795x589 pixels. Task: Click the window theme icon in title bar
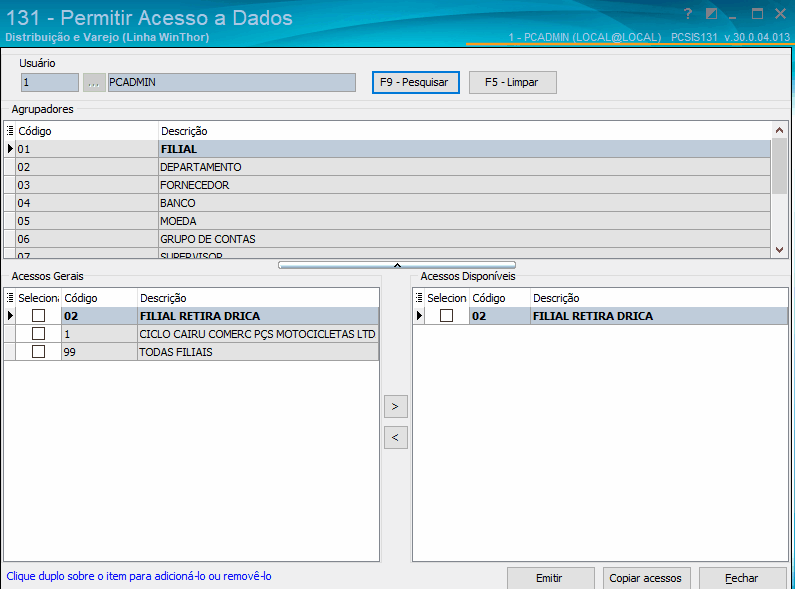pos(711,14)
